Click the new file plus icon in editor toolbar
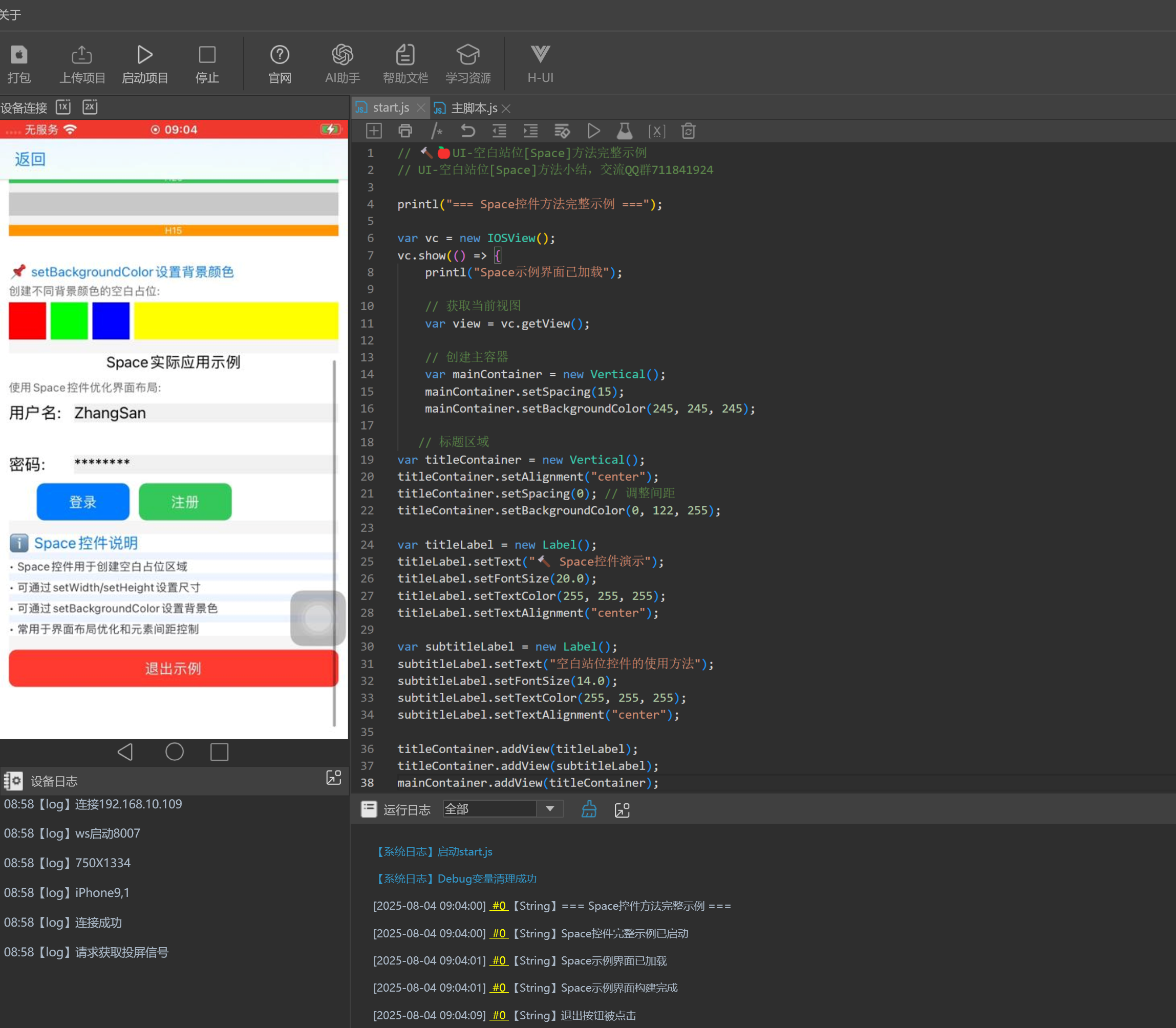This screenshot has width=1176, height=1028. click(x=374, y=131)
